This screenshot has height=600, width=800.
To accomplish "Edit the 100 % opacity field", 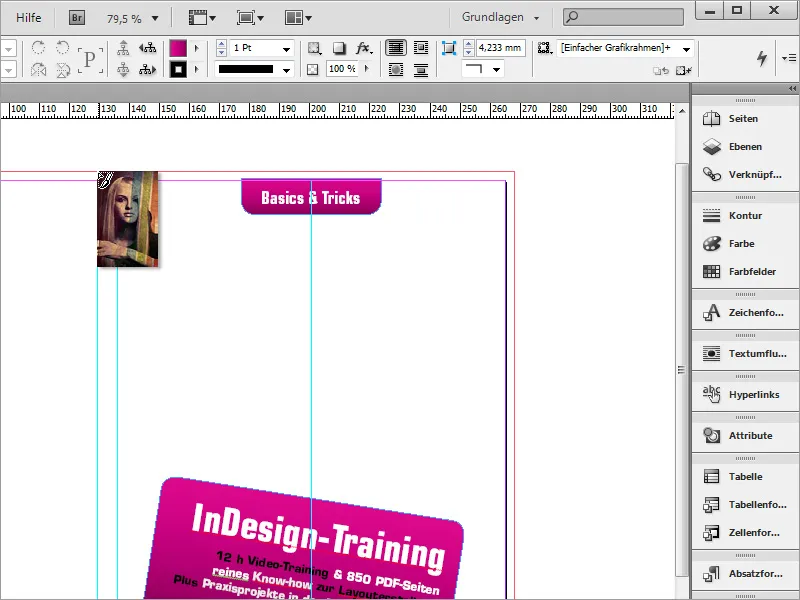I will [342, 69].
